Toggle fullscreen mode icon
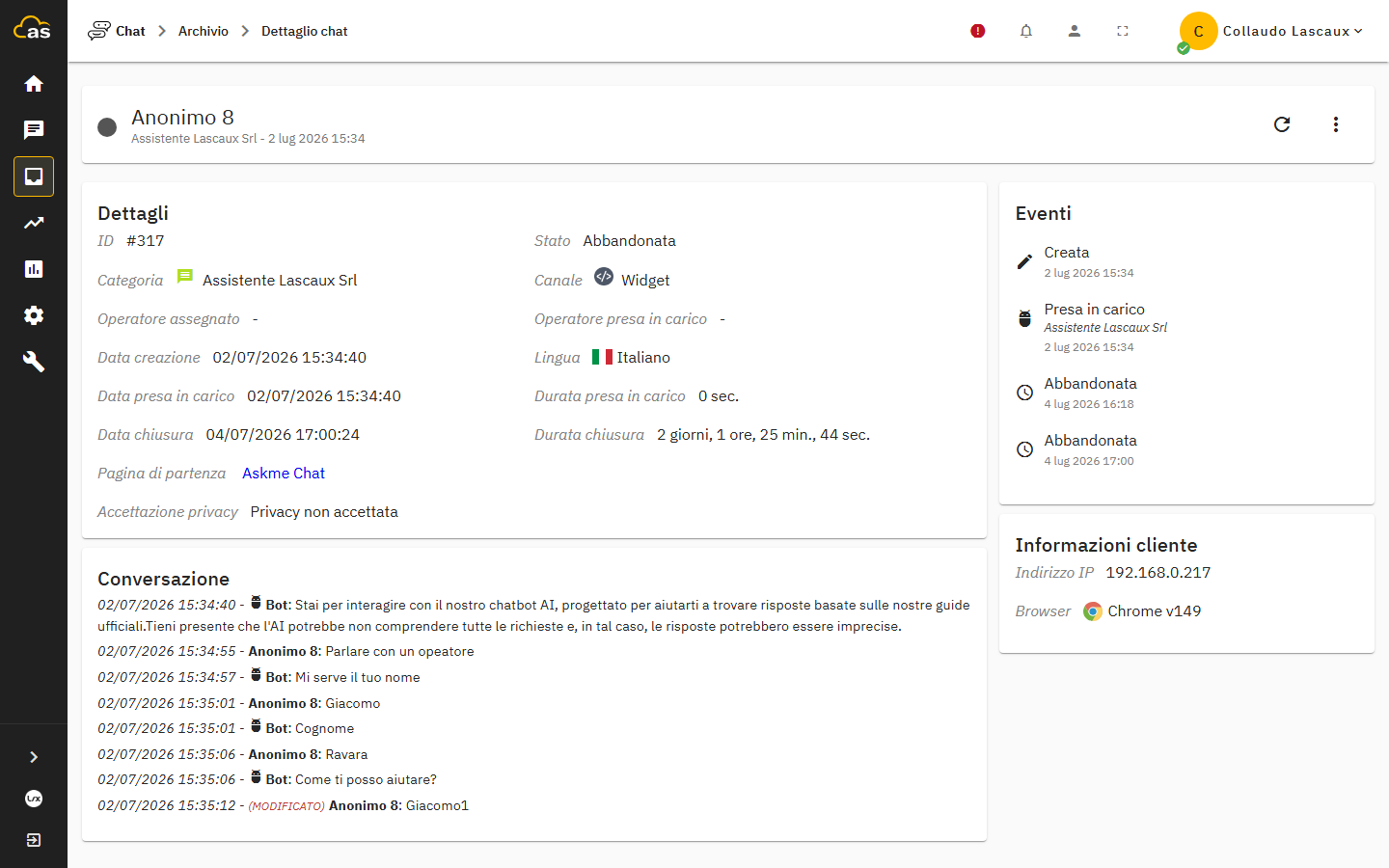1389x868 pixels. (x=1123, y=31)
